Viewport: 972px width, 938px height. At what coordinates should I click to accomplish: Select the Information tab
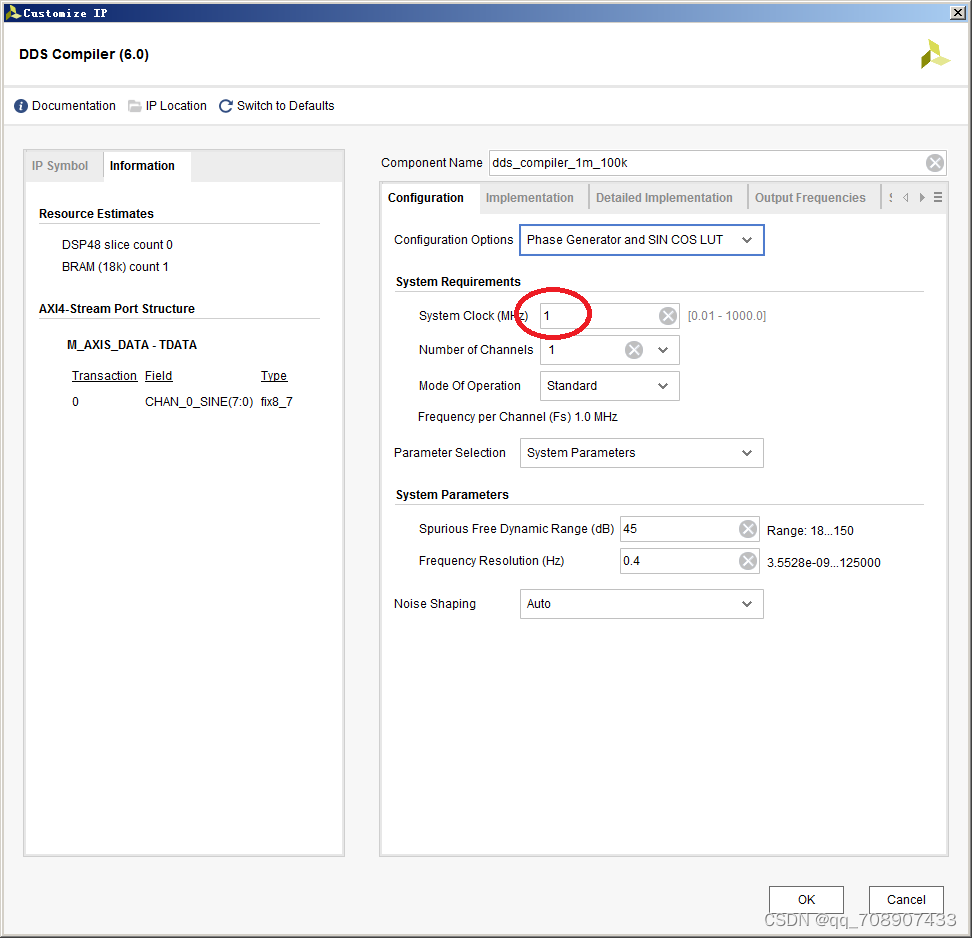tap(142, 166)
